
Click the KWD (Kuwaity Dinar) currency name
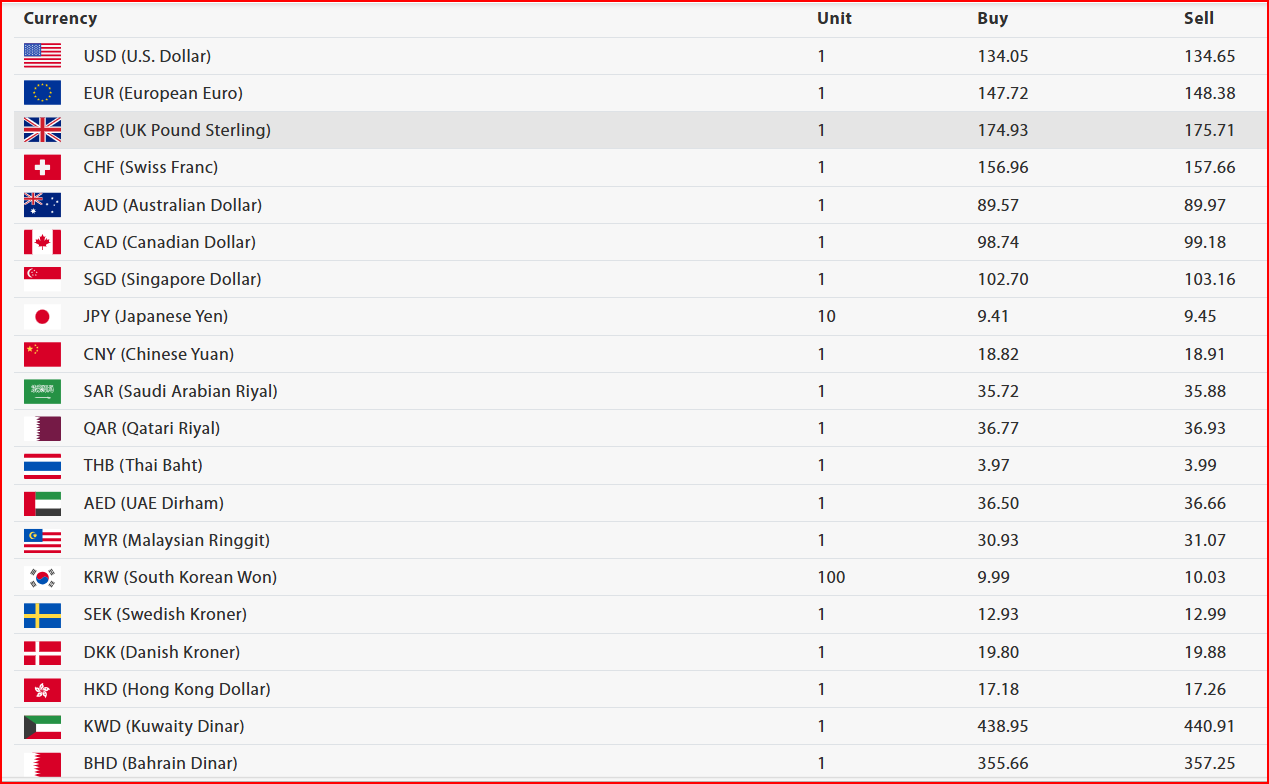pos(164,726)
